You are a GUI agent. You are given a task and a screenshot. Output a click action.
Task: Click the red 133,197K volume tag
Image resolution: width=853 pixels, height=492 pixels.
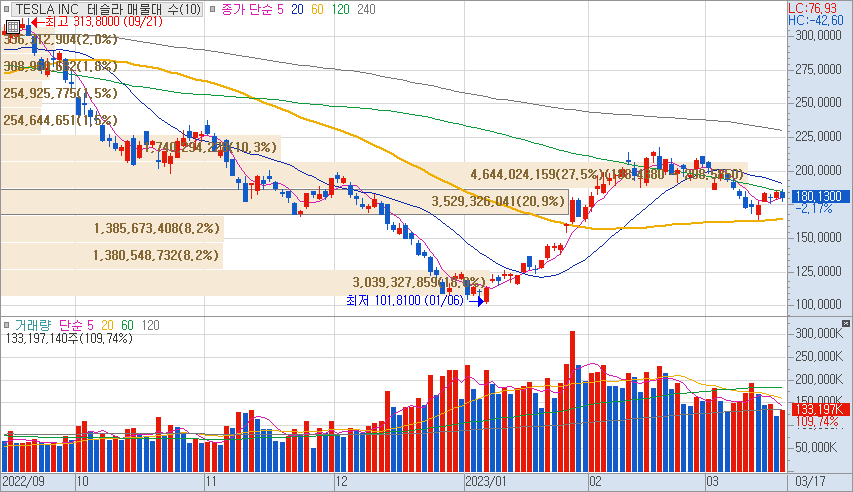pyautogui.click(x=821, y=410)
